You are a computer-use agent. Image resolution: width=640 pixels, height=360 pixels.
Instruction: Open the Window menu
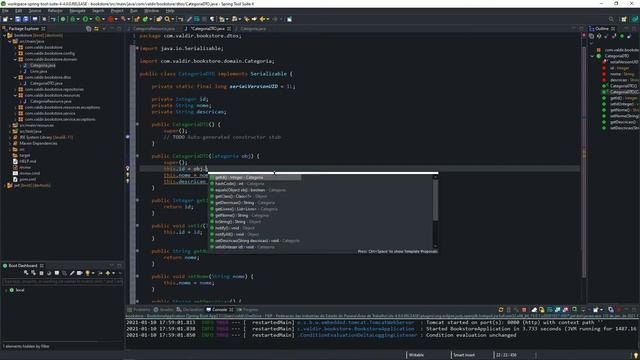151,11
